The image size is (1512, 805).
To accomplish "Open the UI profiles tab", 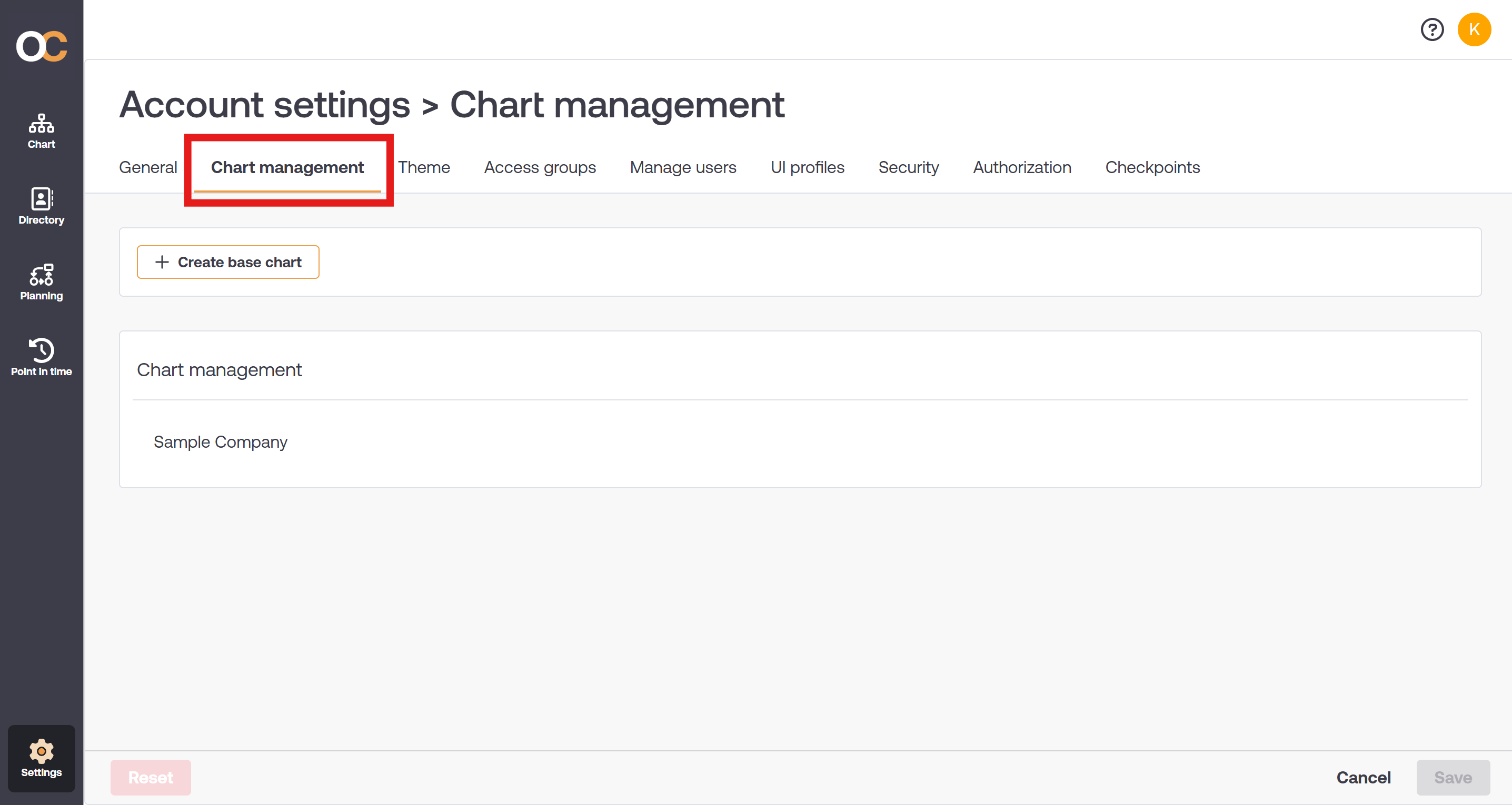I will 807,168.
